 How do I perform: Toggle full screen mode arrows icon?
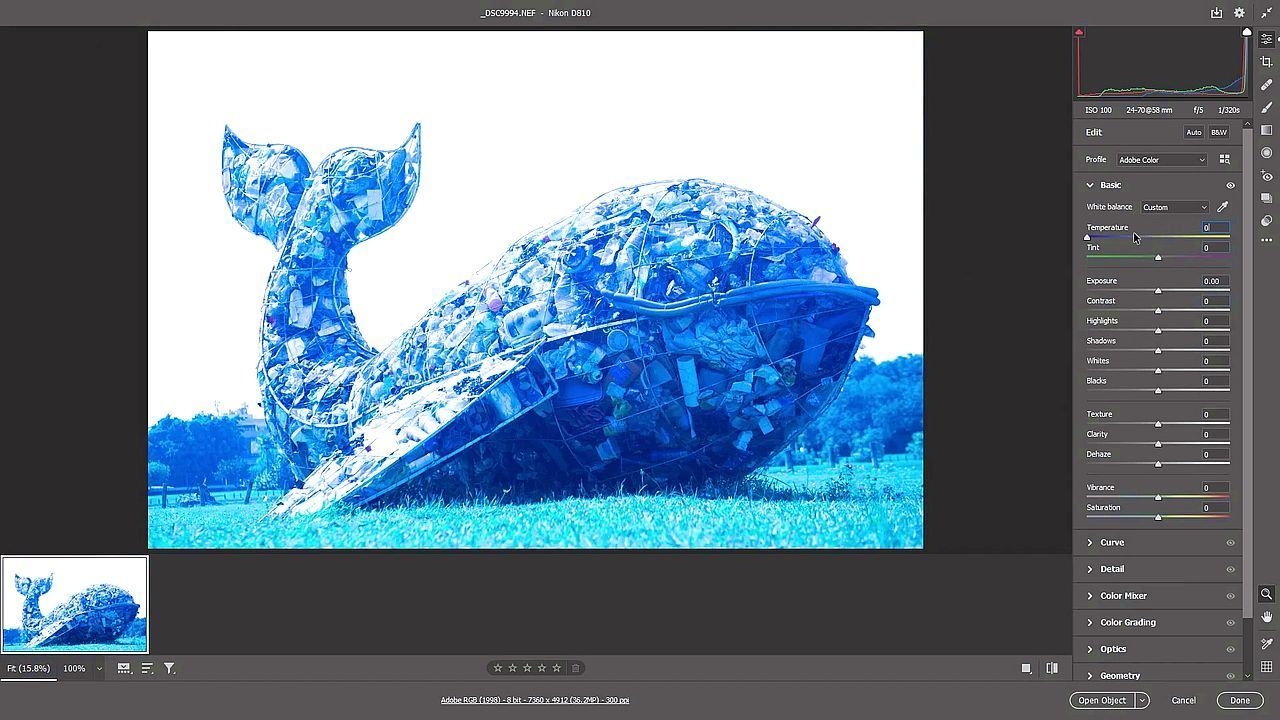(x=1266, y=13)
